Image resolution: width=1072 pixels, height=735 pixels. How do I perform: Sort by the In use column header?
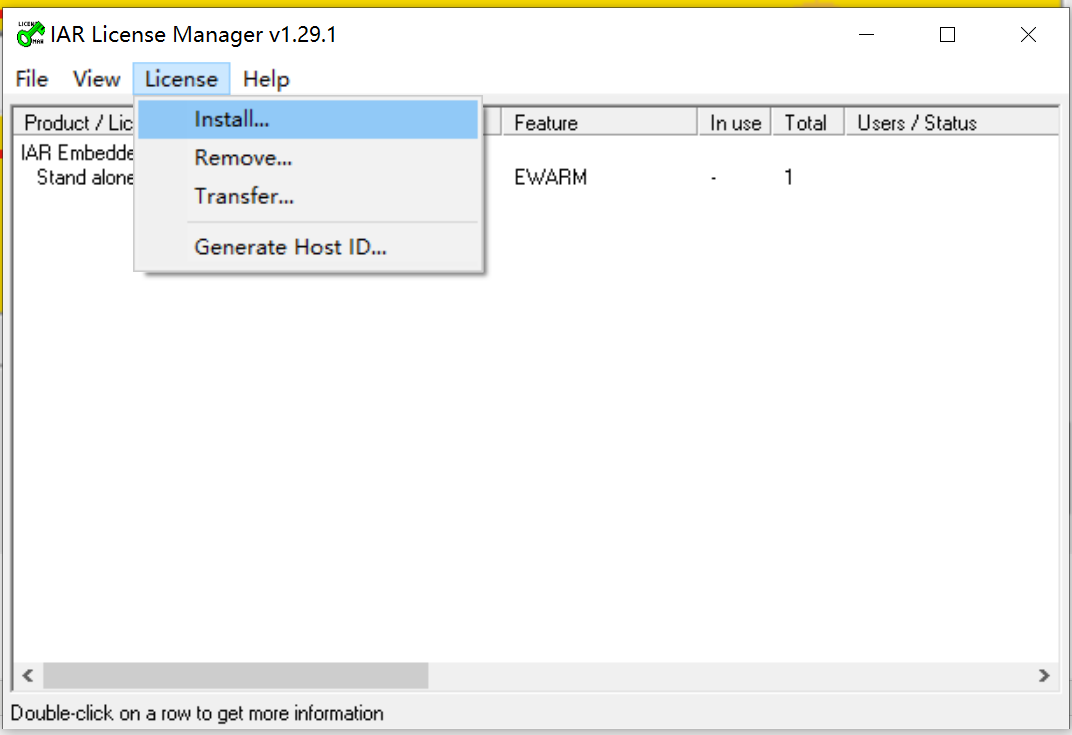pos(735,122)
